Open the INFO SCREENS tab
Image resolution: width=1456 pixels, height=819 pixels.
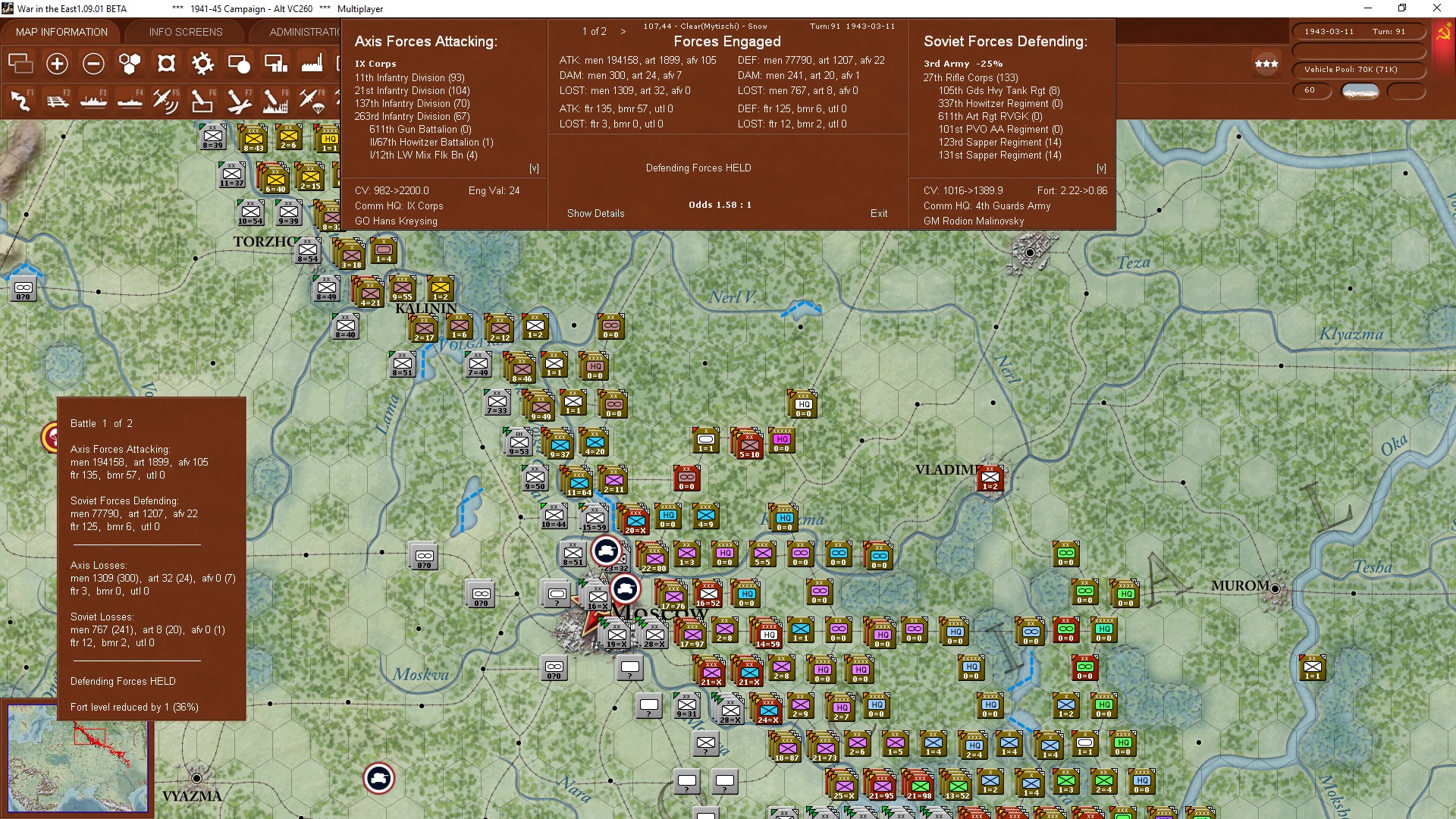point(186,32)
